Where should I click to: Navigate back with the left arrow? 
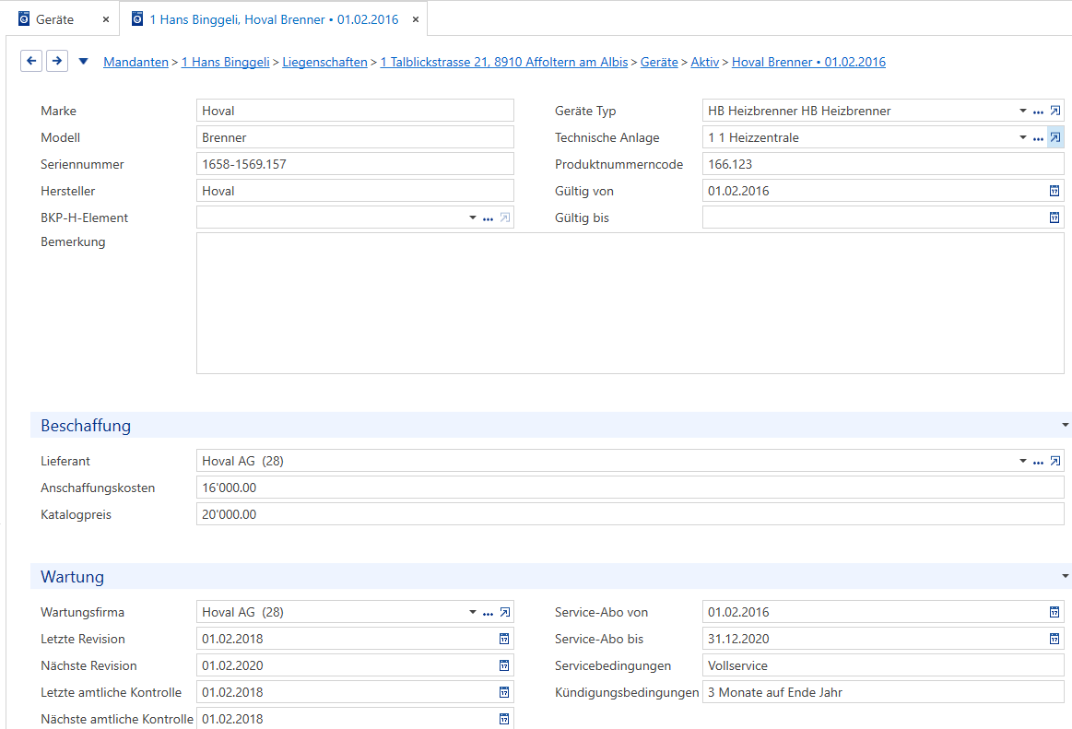[x=31, y=61]
